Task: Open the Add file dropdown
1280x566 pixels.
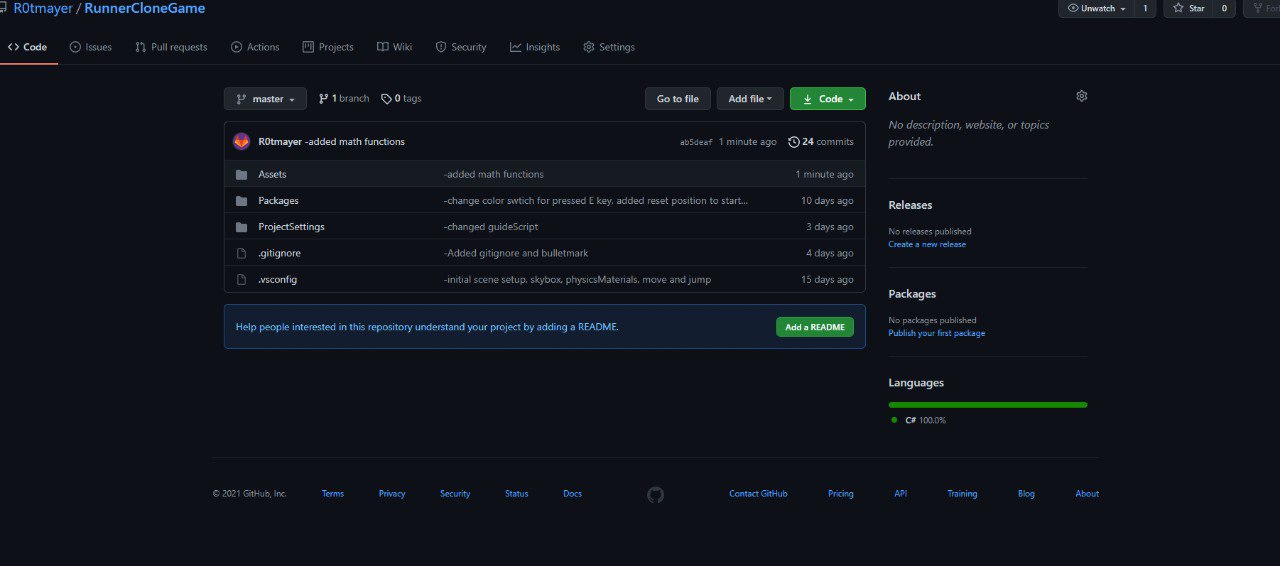Action: pyautogui.click(x=750, y=99)
